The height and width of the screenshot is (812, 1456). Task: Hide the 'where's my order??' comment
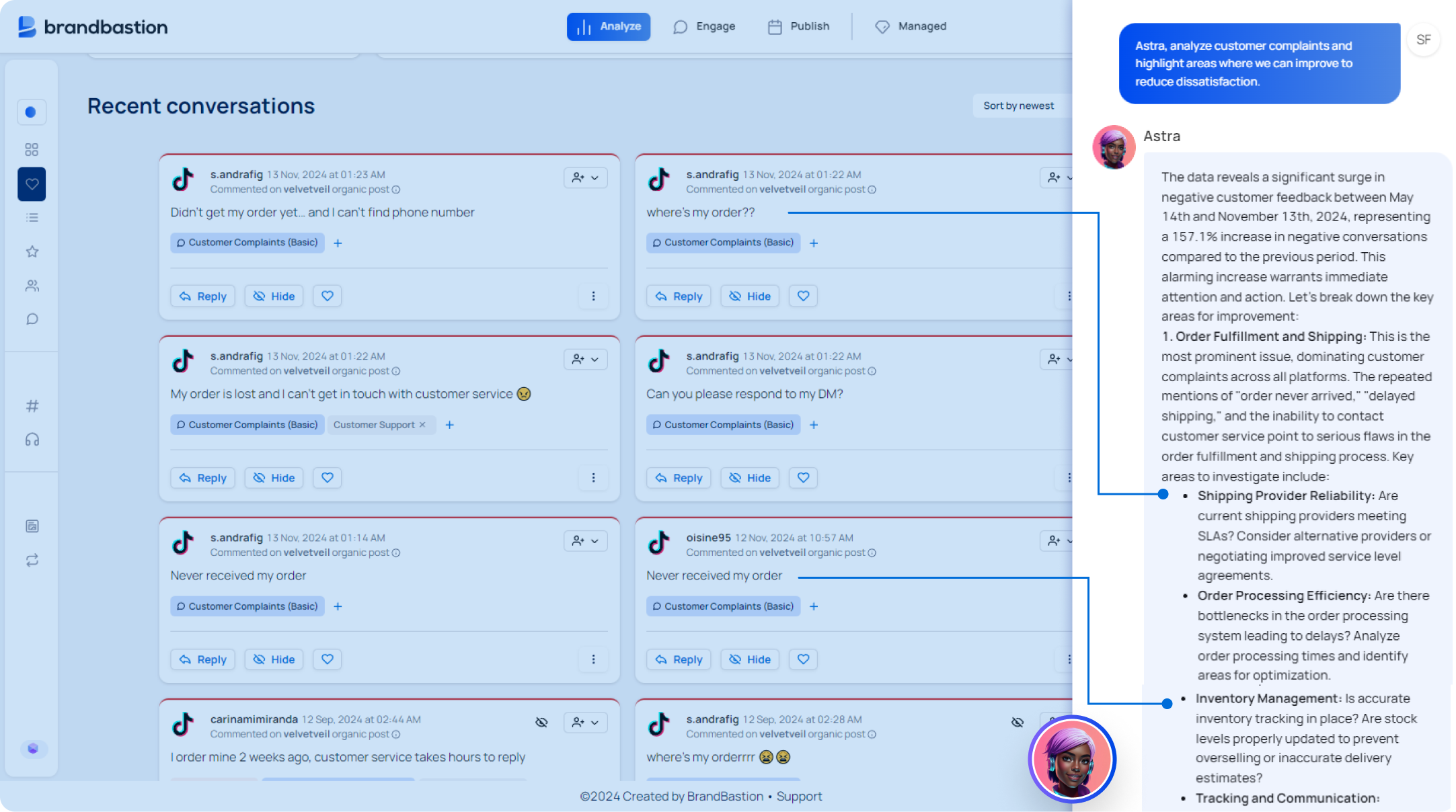[x=749, y=296]
